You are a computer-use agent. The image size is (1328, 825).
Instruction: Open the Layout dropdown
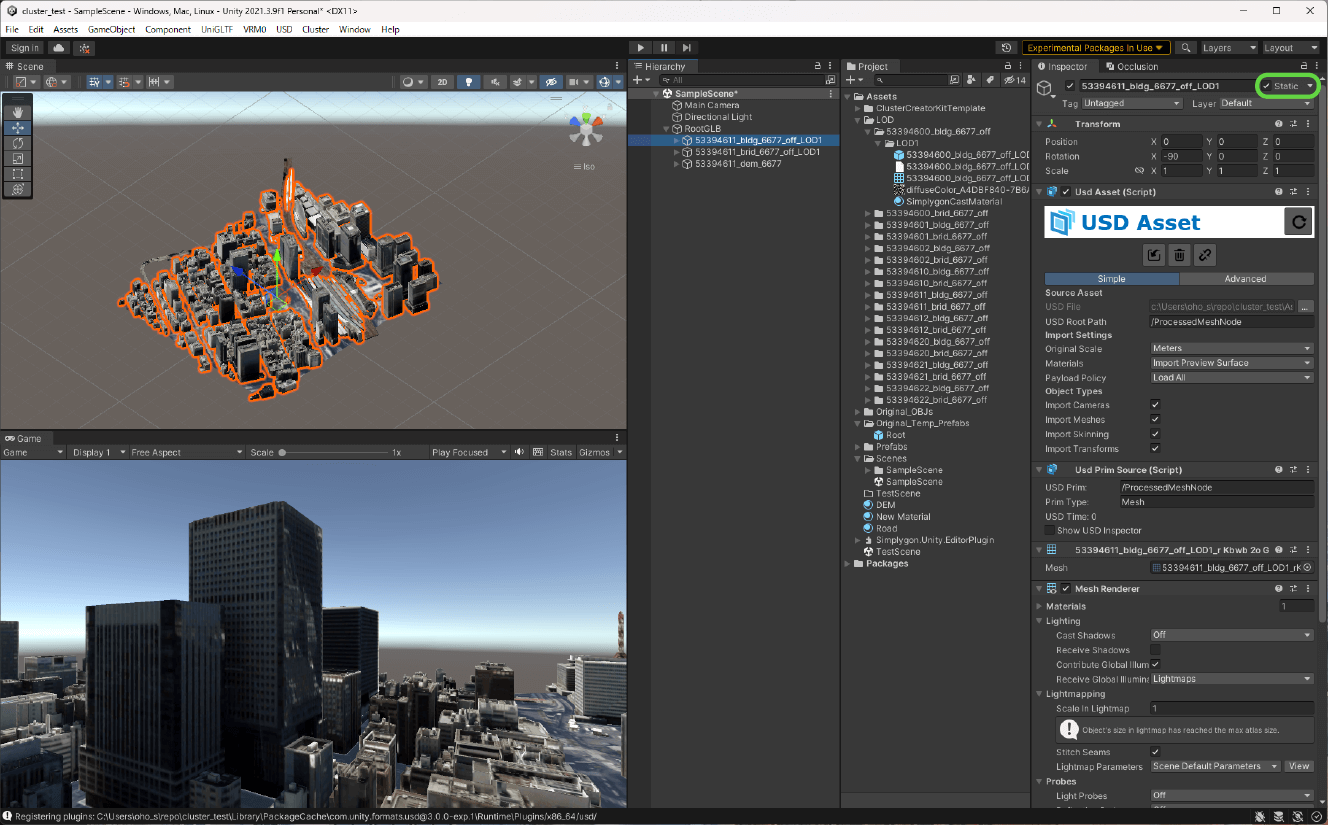click(1291, 47)
